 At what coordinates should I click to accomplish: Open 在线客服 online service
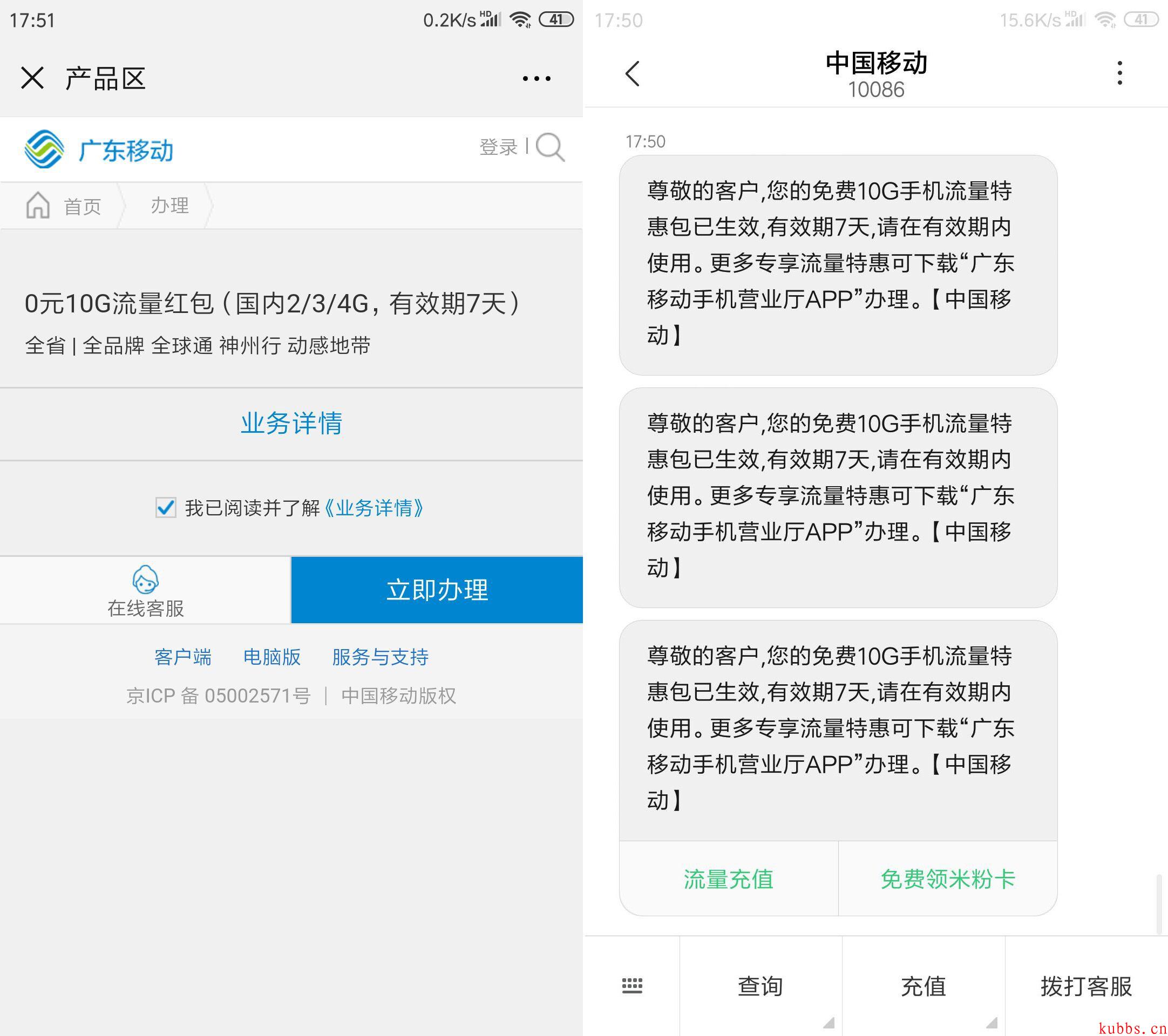[145, 590]
